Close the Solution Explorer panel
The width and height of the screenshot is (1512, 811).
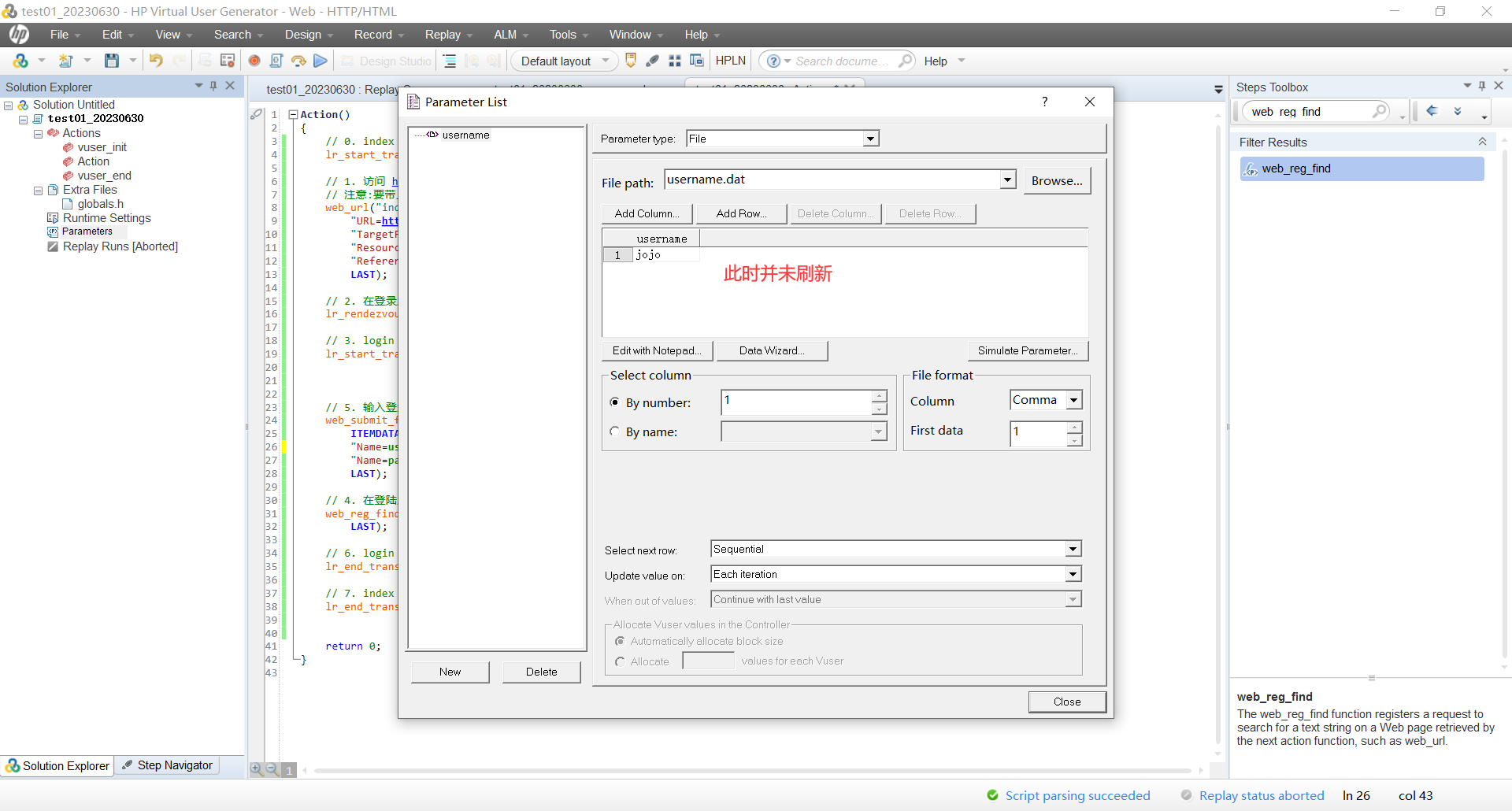pyautogui.click(x=230, y=86)
